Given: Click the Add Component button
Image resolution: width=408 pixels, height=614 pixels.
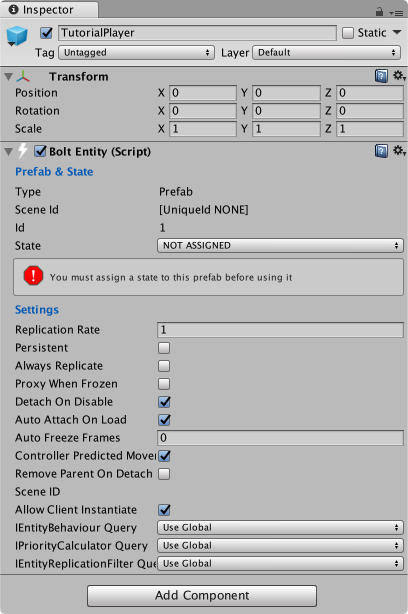Looking at the screenshot, I should pyautogui.click(x=202, y=596).
